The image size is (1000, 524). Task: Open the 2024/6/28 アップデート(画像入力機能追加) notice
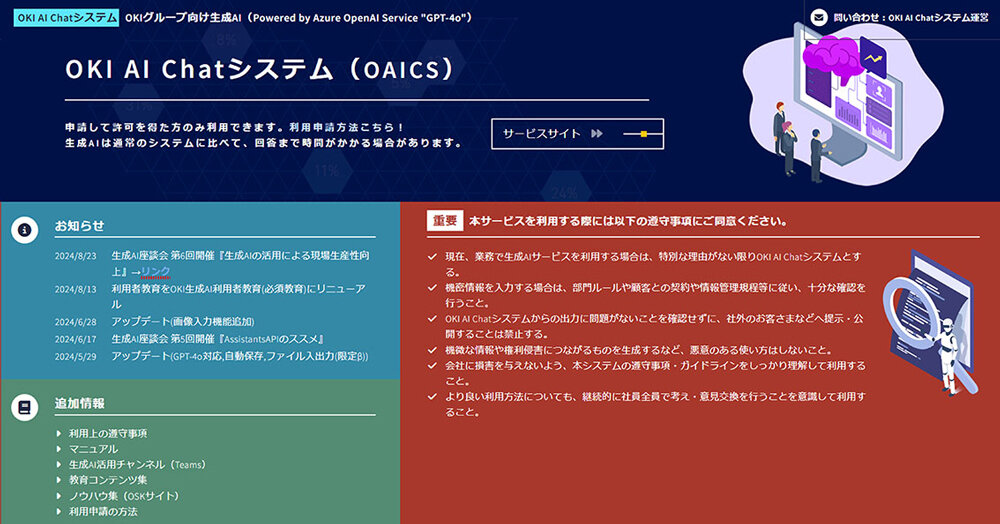[x=182, y=322]
